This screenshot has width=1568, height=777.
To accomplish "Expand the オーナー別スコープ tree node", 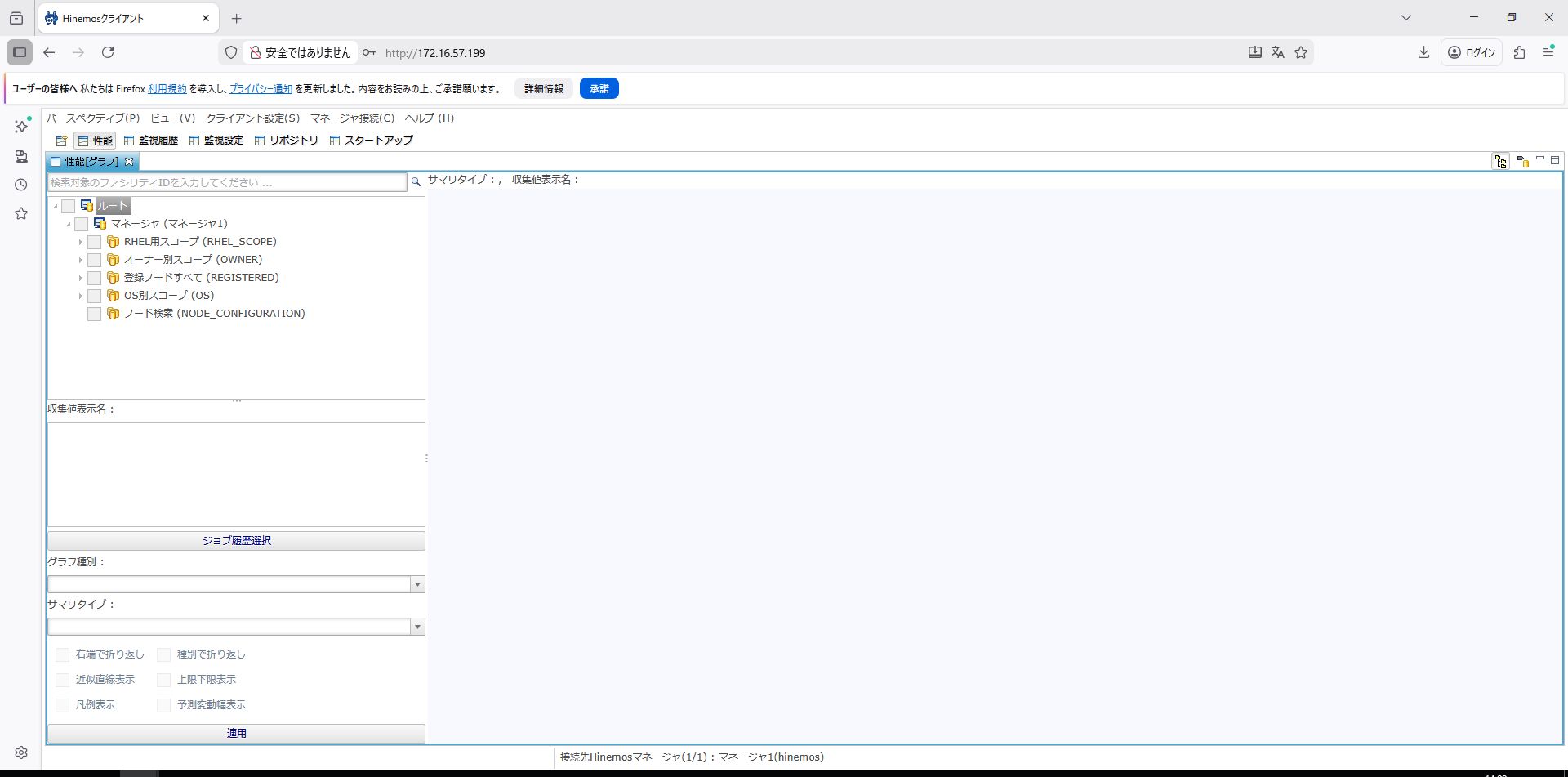I will 81,260.
